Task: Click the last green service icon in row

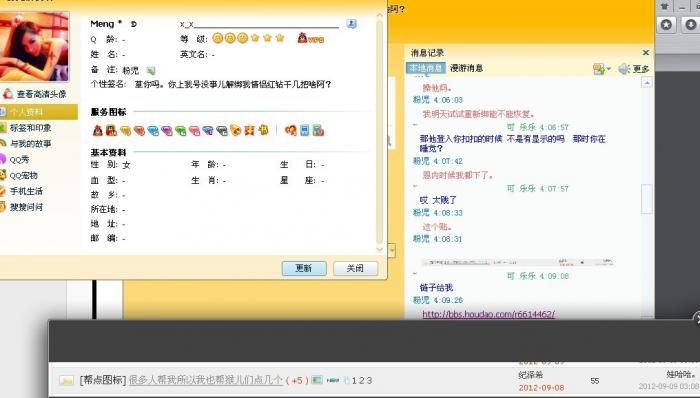Action: (x=318, y=130)
